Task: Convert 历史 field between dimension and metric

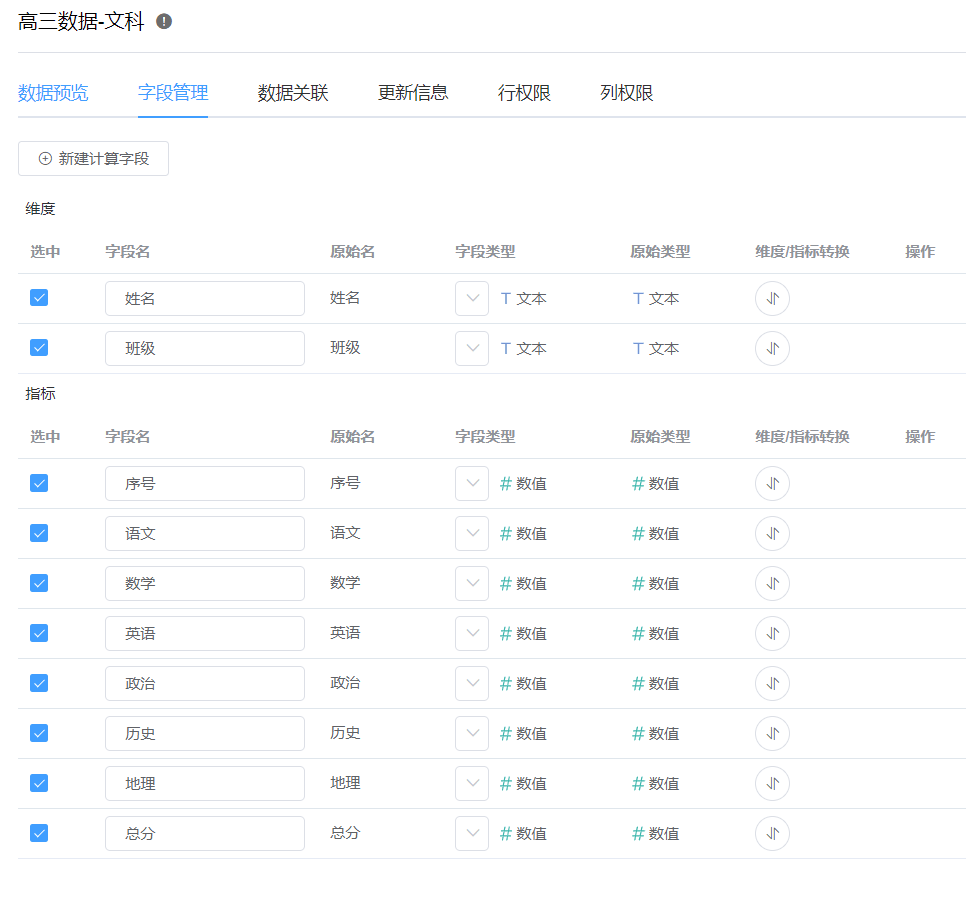Action: click(x=772, y=734)
